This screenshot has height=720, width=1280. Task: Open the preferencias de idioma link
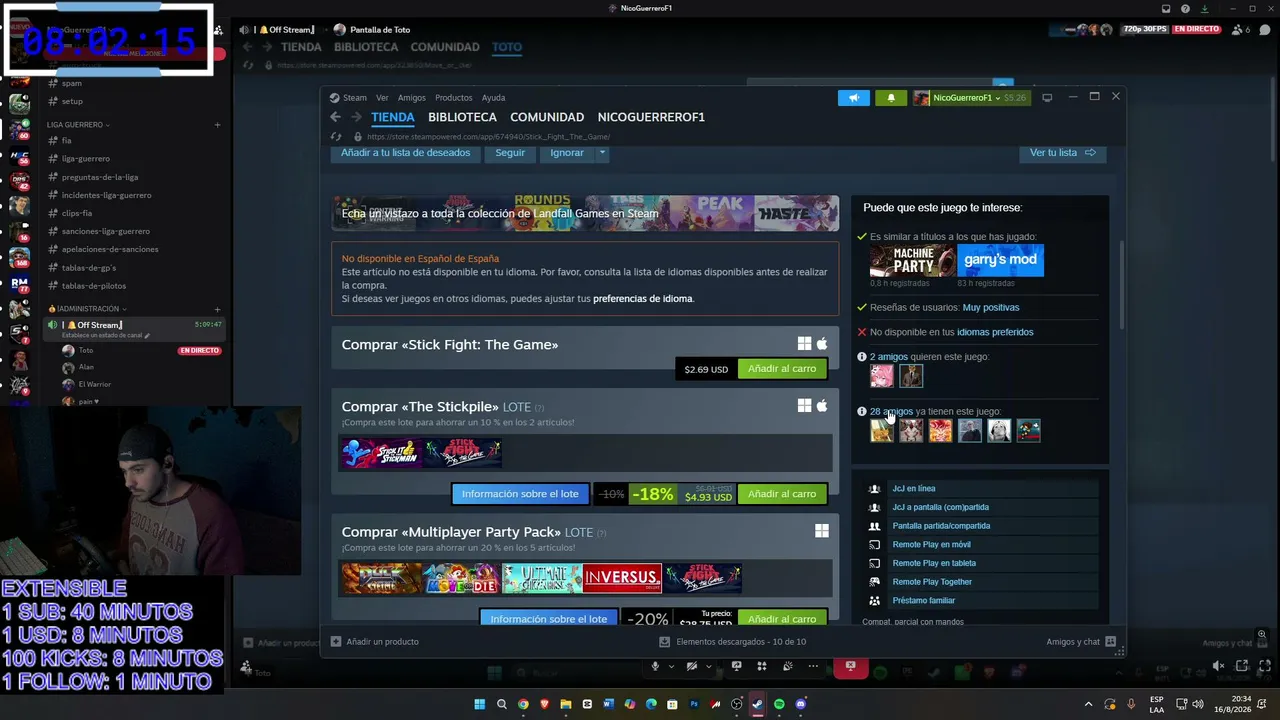click(x=642, y=299)
